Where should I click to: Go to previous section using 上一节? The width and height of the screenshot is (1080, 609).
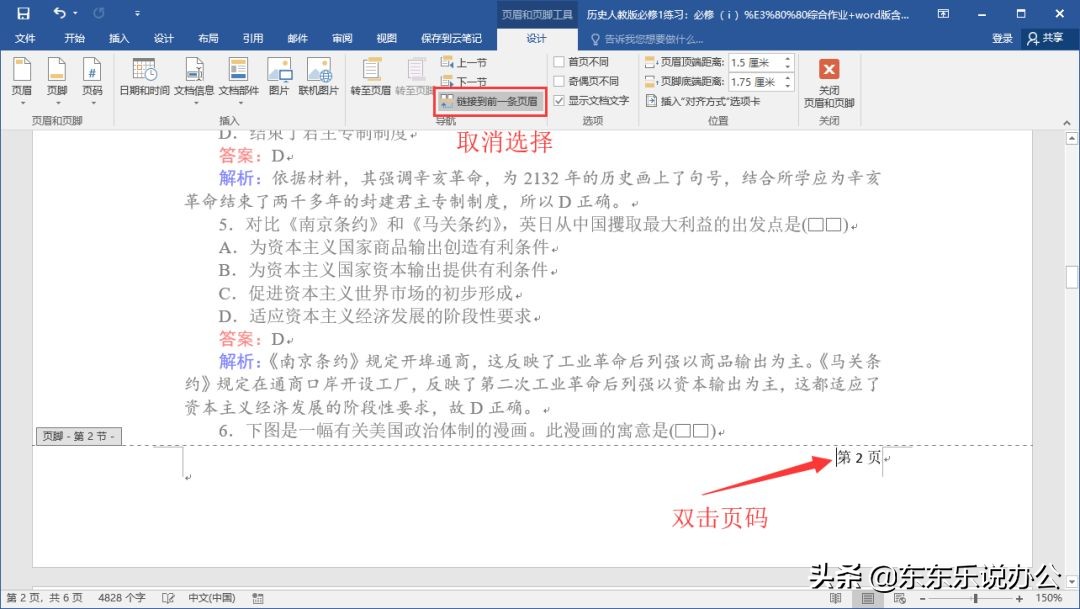(466, 62)
